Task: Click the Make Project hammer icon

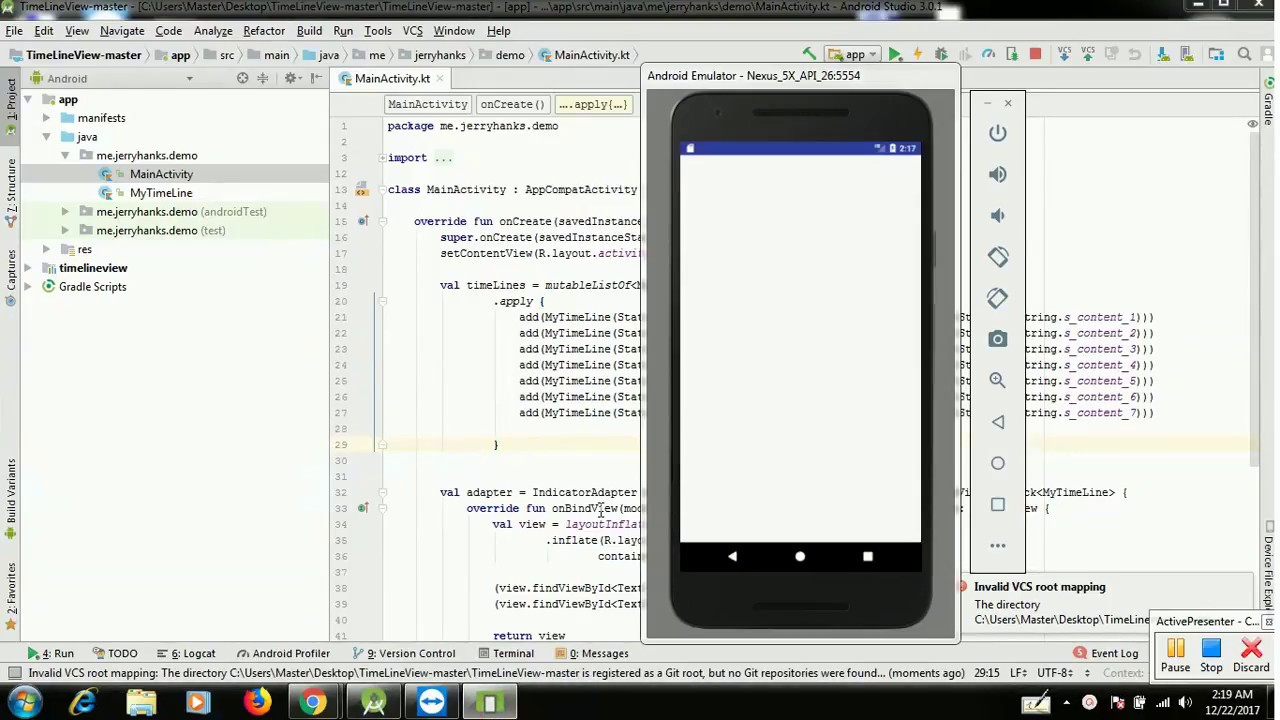Action: pyautogui.click(x=809, y=54)
